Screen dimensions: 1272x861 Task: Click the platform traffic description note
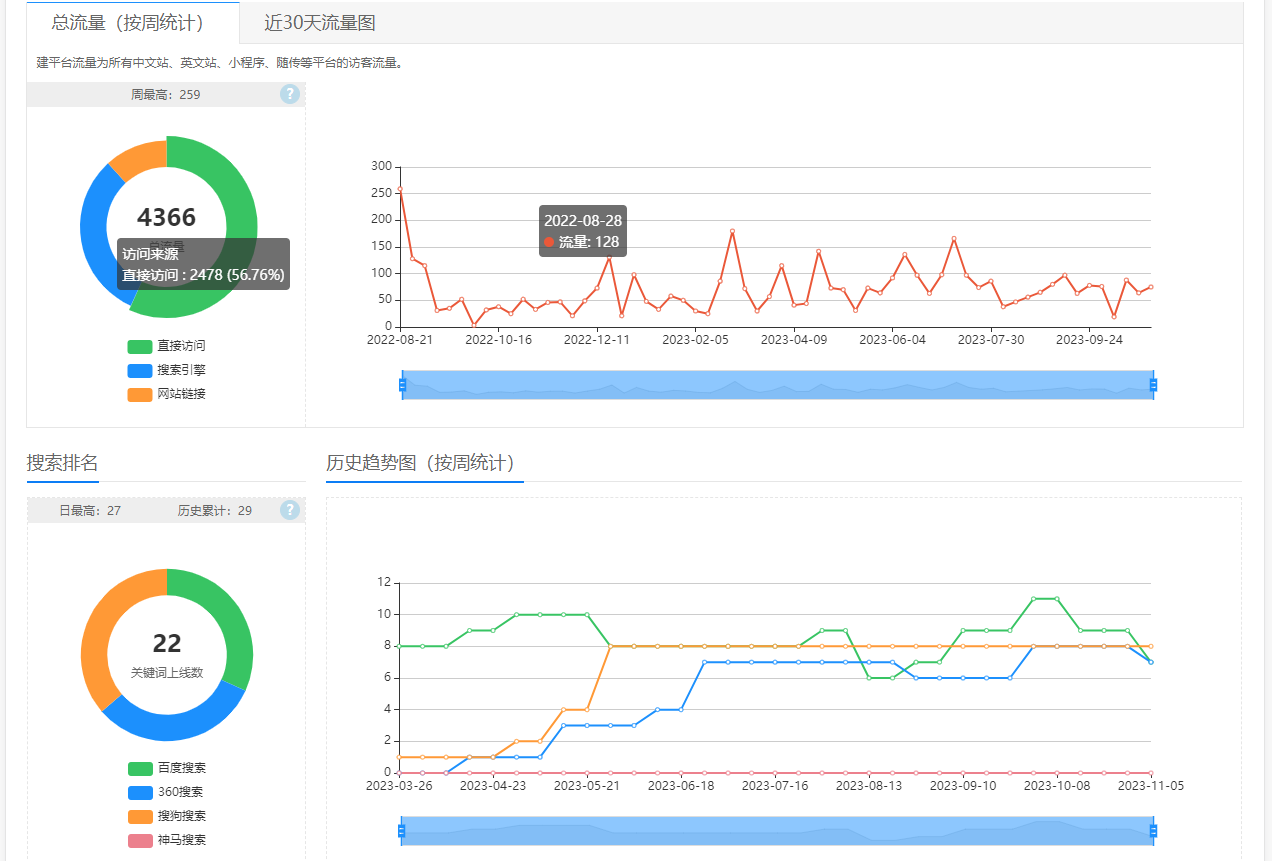(220, 63)
